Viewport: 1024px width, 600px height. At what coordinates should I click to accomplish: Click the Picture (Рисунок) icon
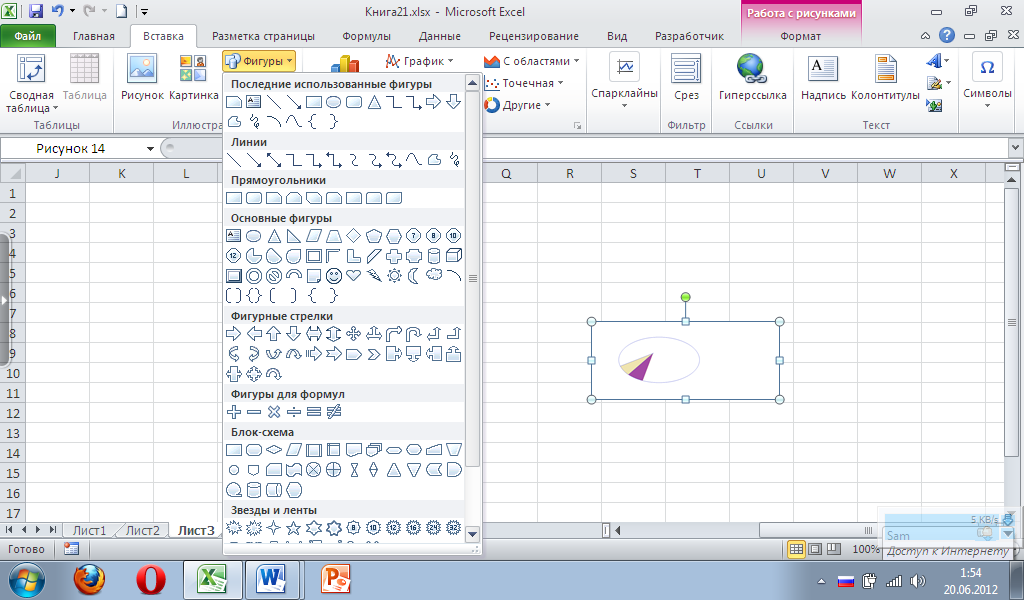tap(142, 77)
